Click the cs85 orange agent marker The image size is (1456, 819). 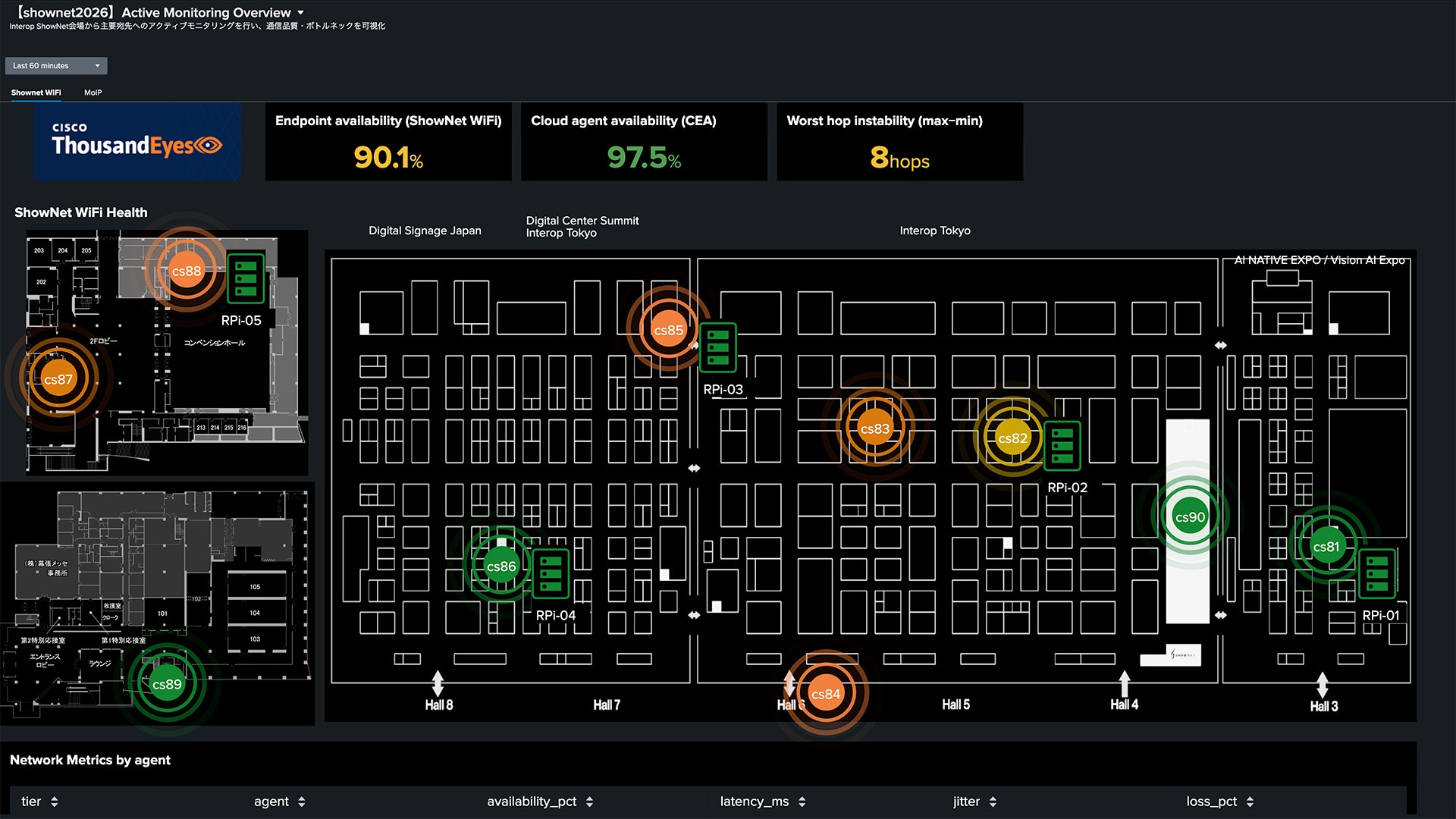coord(669,330)
